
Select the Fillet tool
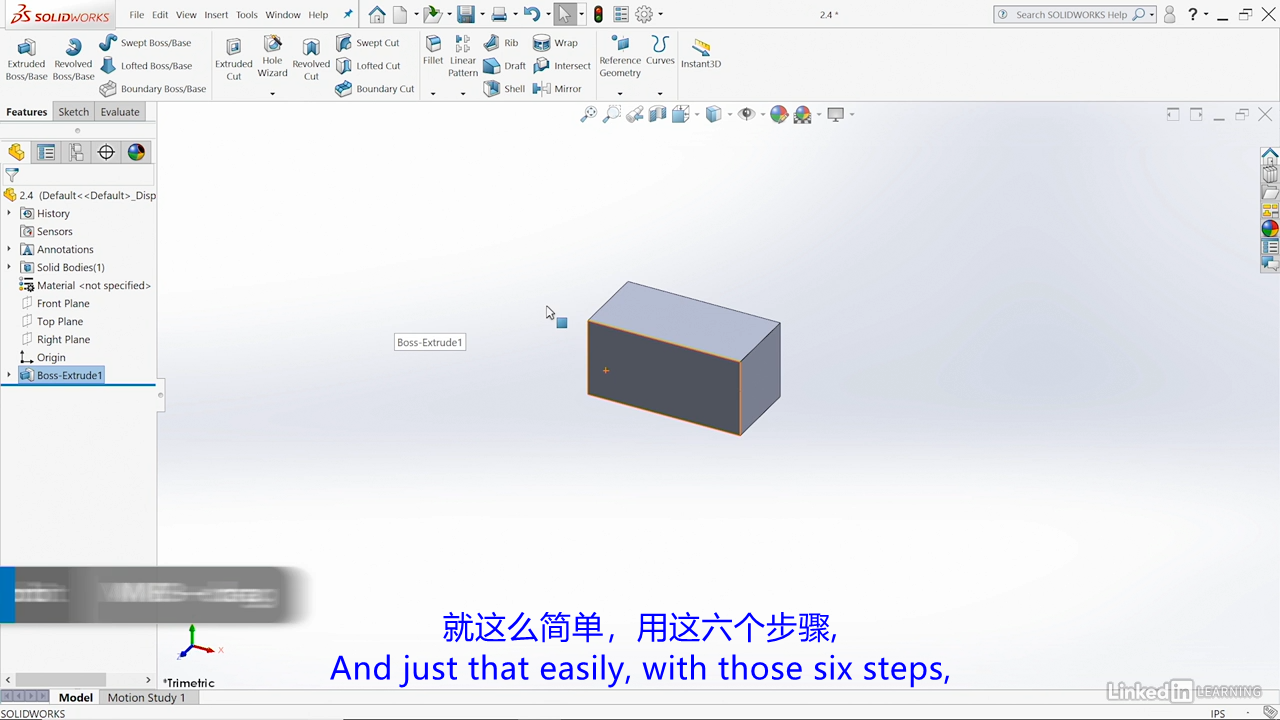click(433, 51)
